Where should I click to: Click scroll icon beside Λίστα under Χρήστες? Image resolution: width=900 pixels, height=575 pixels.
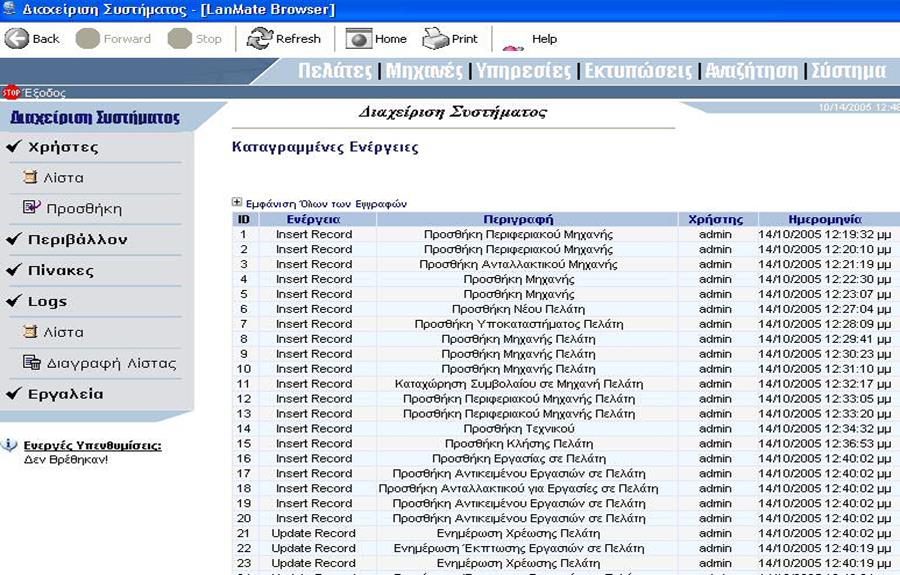(30, 177)
